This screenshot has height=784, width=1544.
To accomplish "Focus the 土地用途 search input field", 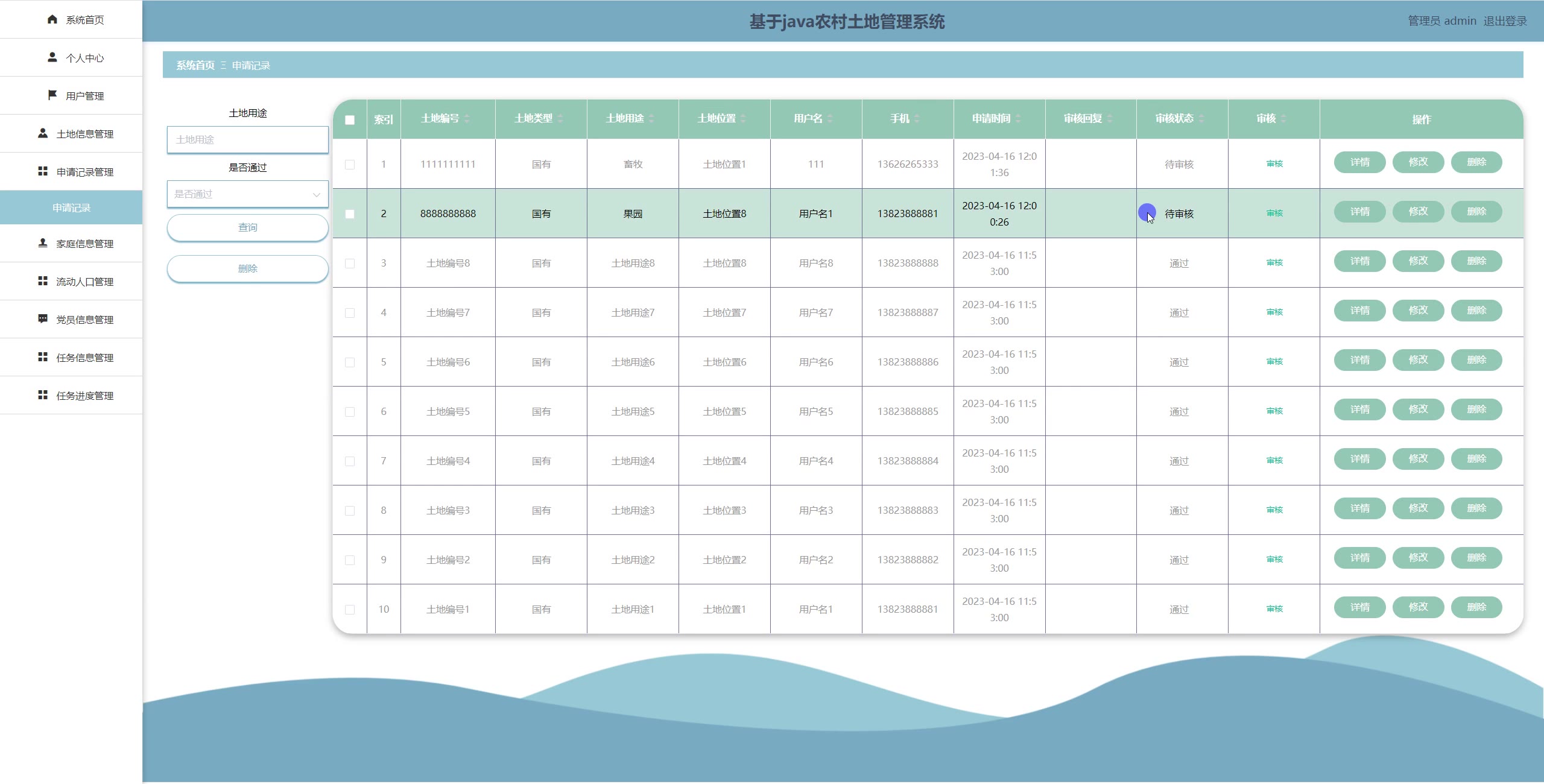I will pyautogui.click(x=248, y=140).
